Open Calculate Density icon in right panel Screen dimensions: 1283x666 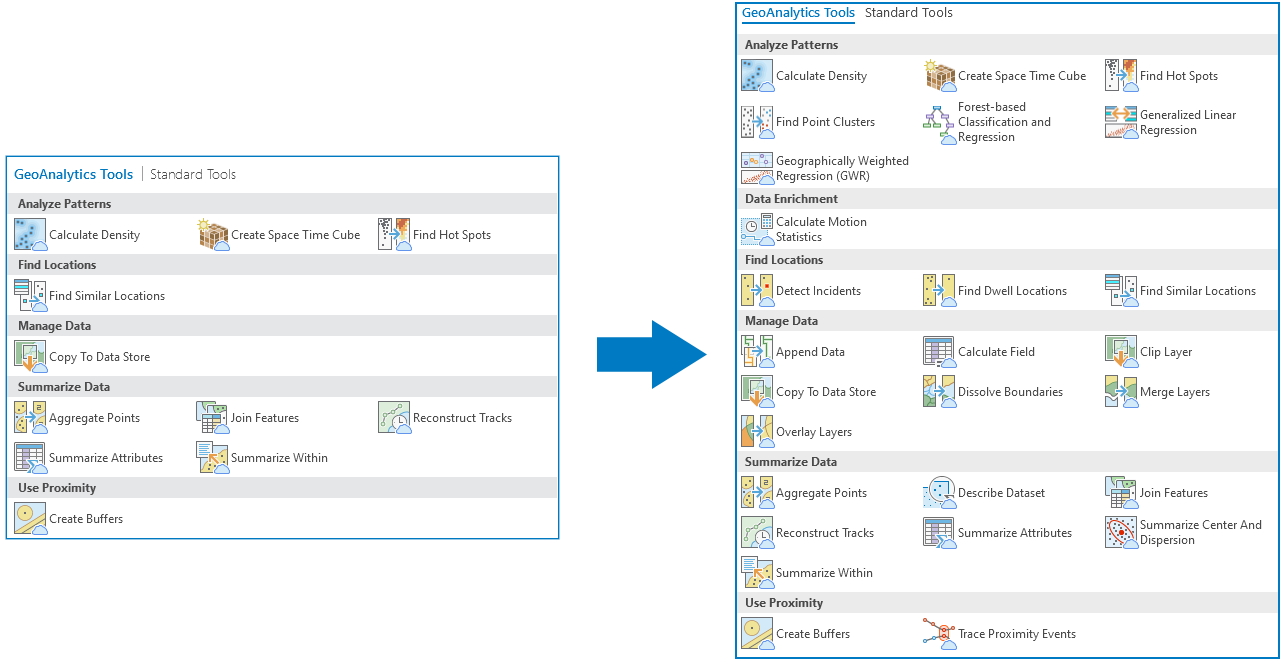(x=757, y=76)
